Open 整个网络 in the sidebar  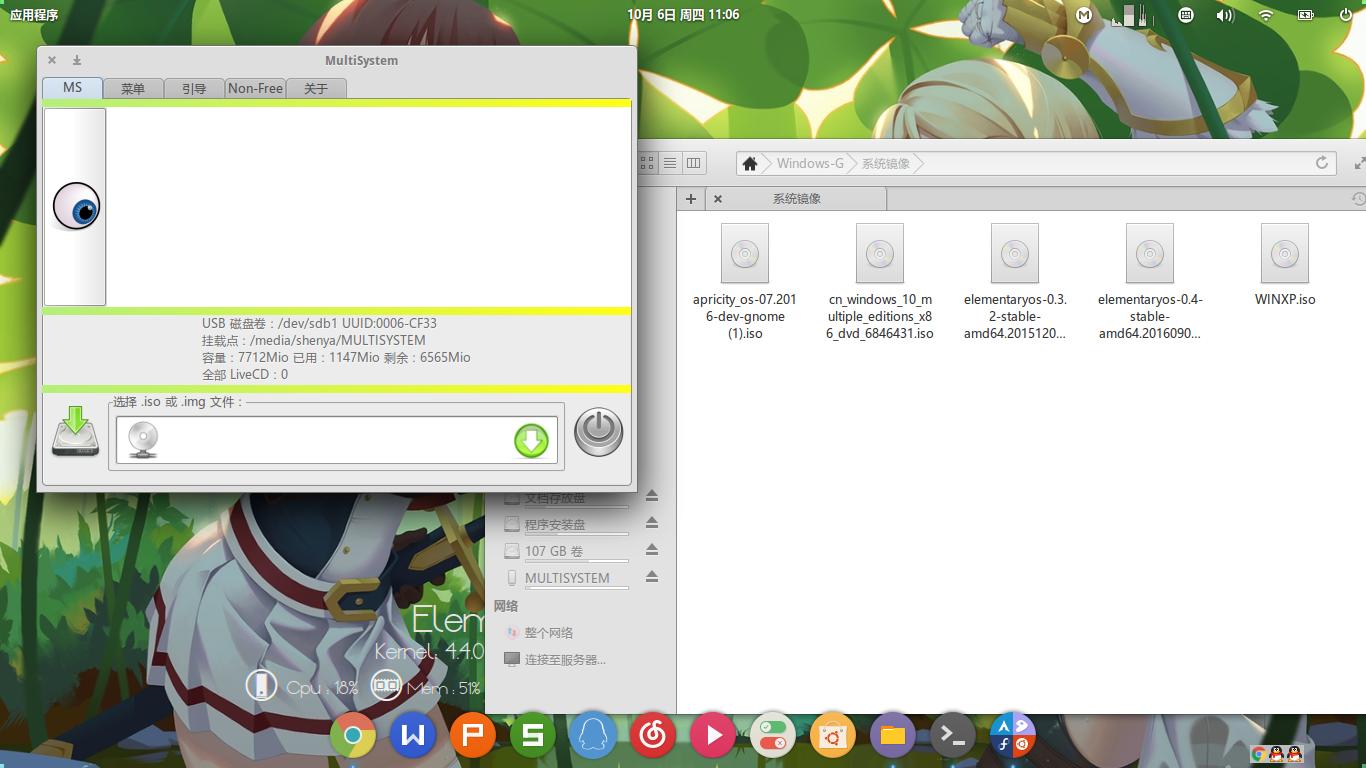(548, 633)
